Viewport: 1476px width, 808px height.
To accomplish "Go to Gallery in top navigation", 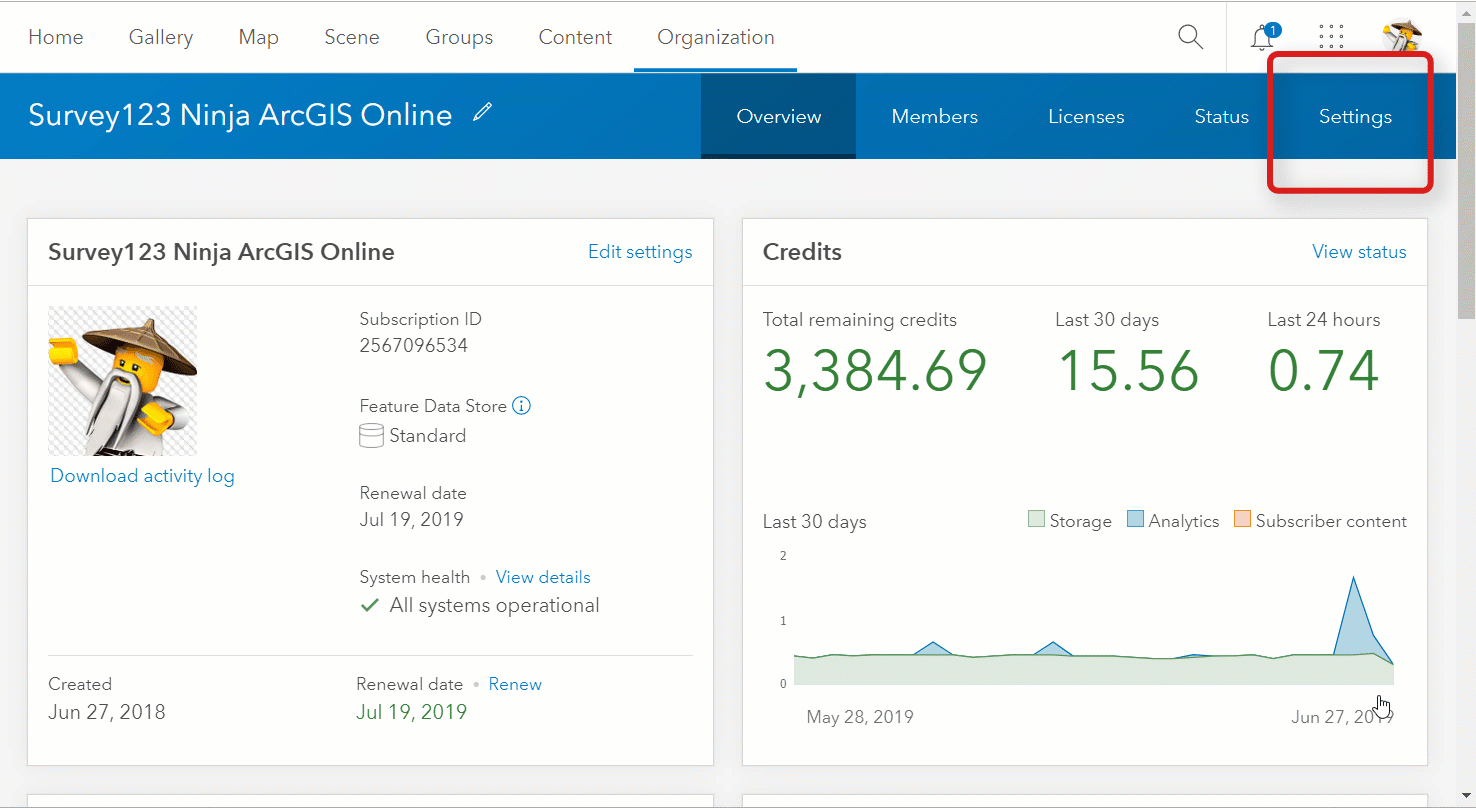I will tap(161, 37).
